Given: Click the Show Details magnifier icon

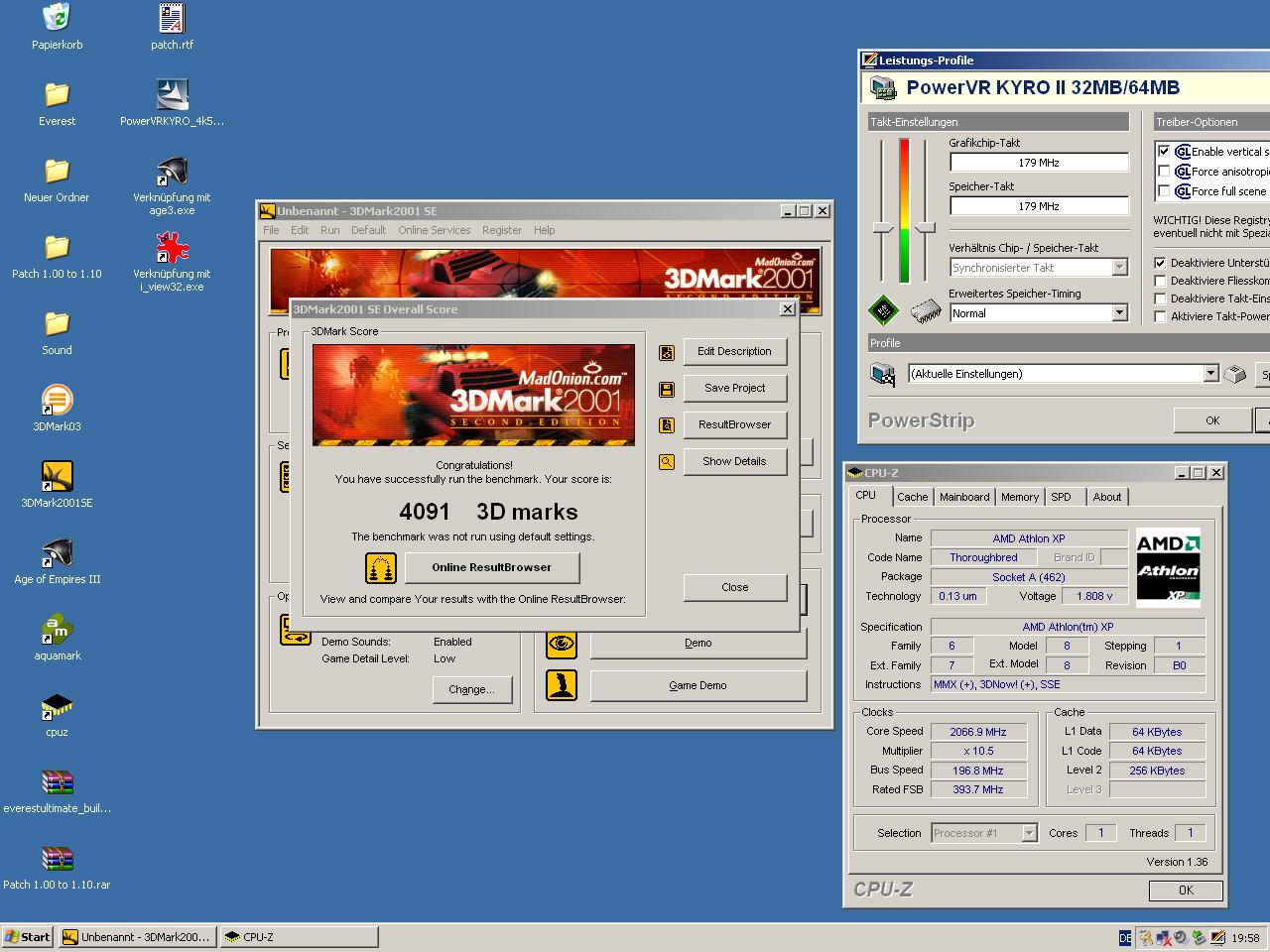Looking at the screenshot, I should [x=667, y=462].
